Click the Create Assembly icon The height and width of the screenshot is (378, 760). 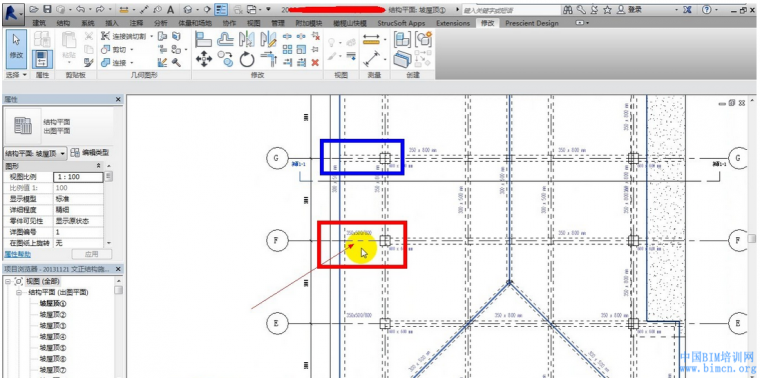[401, 39]
